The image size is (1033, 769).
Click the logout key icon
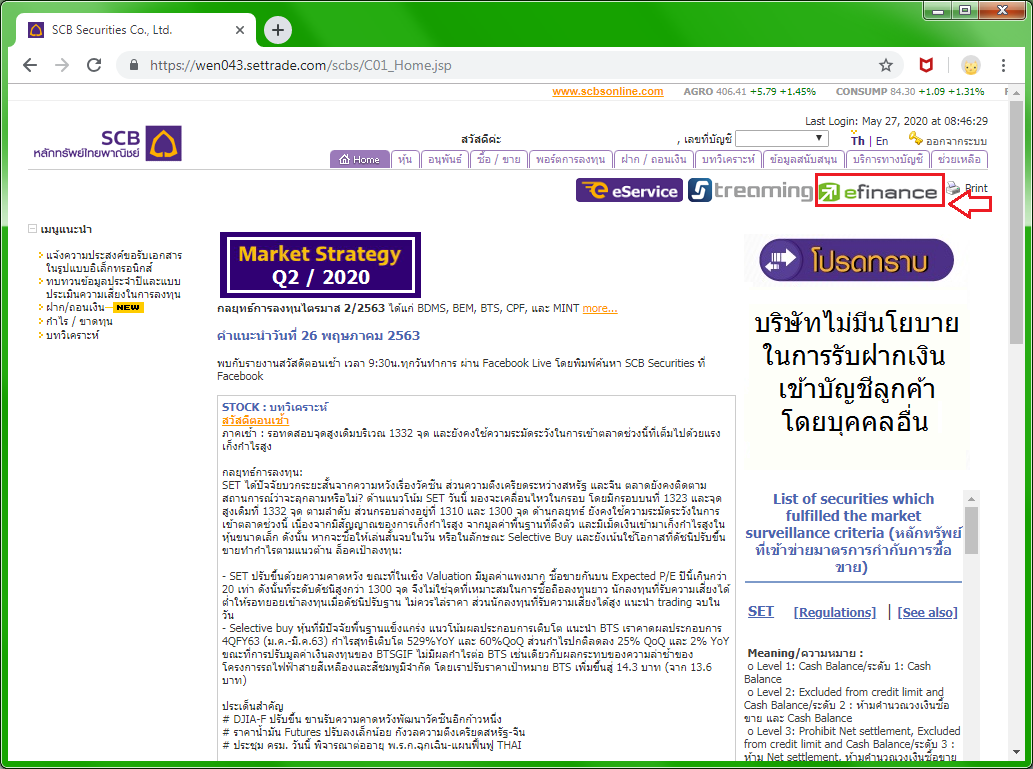coord(915,138)
